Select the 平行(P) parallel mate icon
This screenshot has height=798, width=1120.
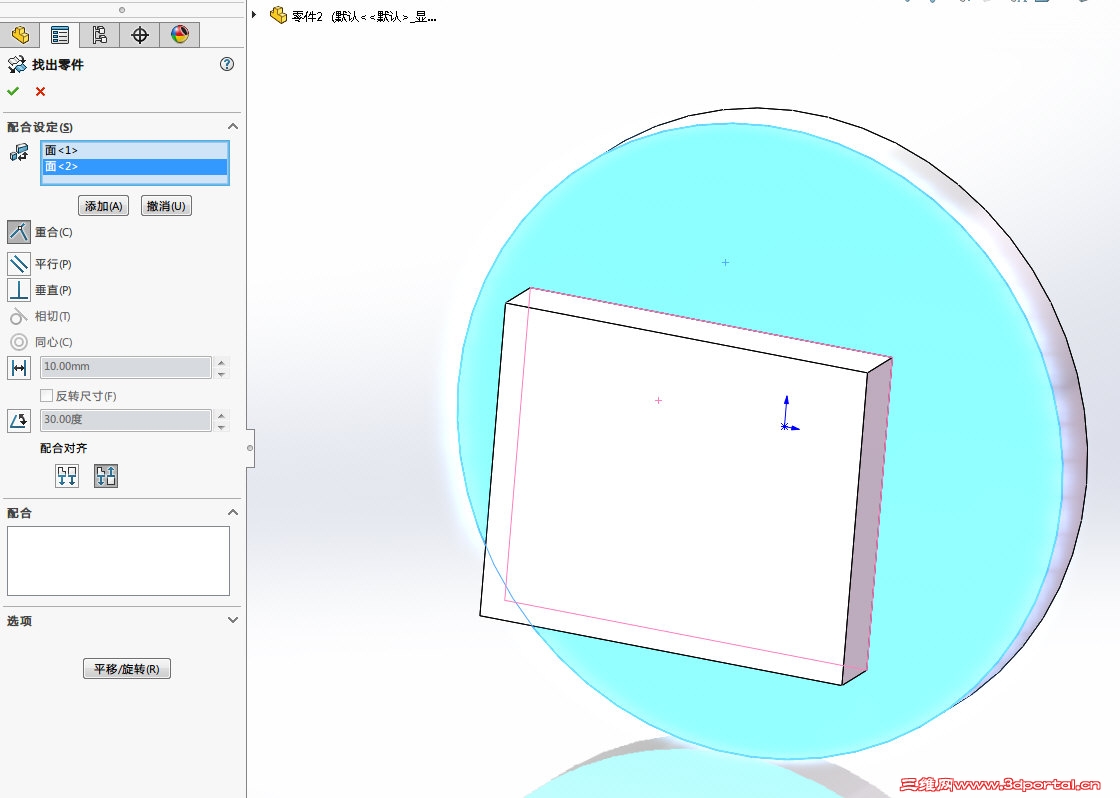pos(19,264)
